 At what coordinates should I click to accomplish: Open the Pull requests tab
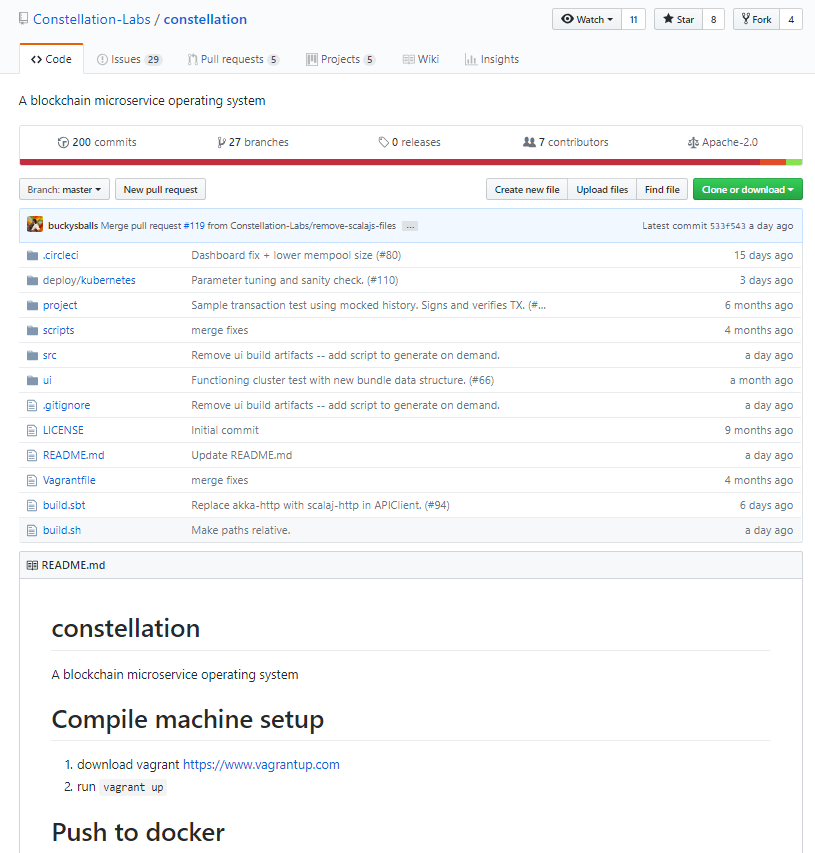[x=233, y=59]
